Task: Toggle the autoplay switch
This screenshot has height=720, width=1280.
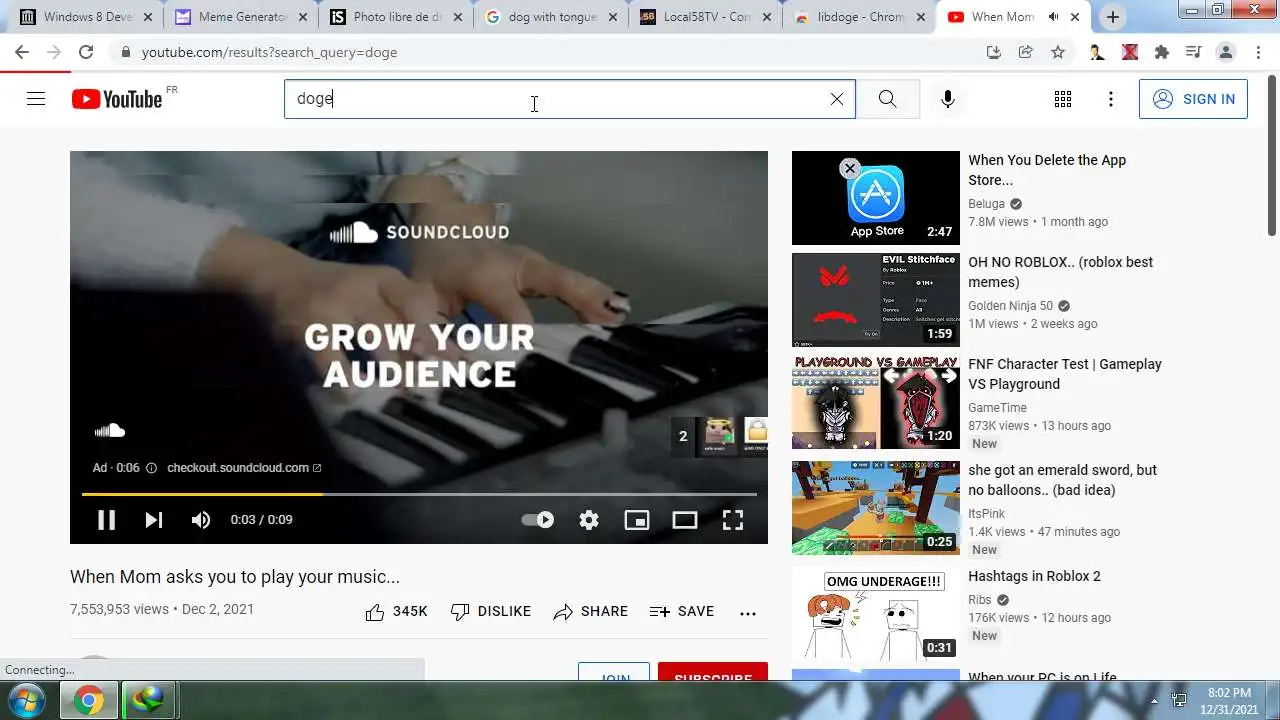Action: click(538, 520)
